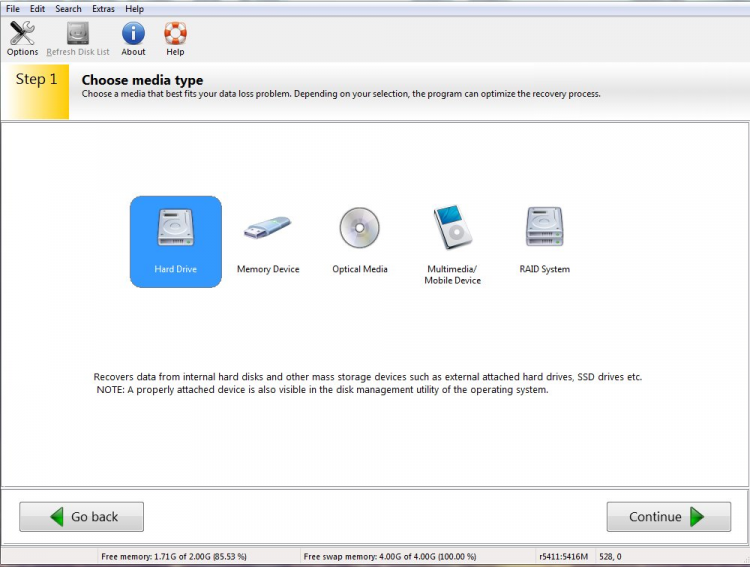The image size is (750, 567).
Task: Click the 'Choose a media that best fits' subtitle
Action: coord(341,94)
